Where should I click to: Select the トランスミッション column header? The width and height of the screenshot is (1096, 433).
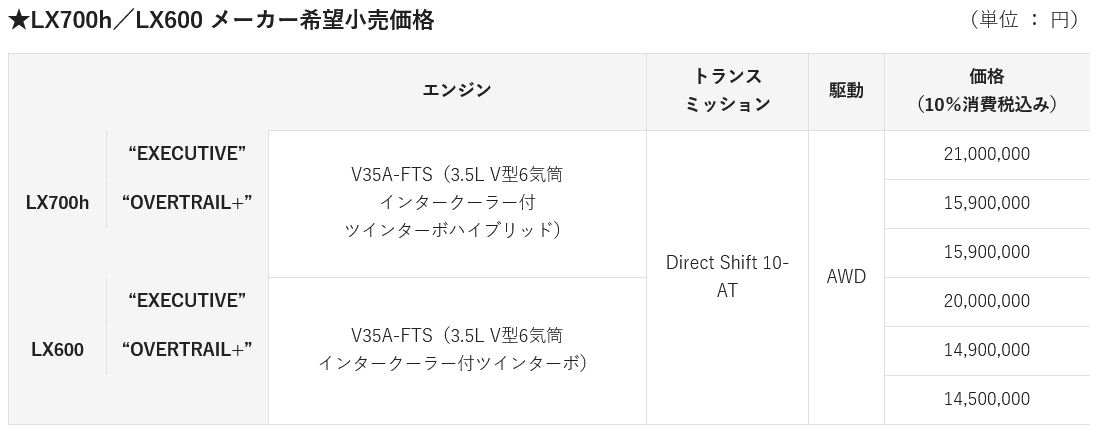click(x=727, y=90)
